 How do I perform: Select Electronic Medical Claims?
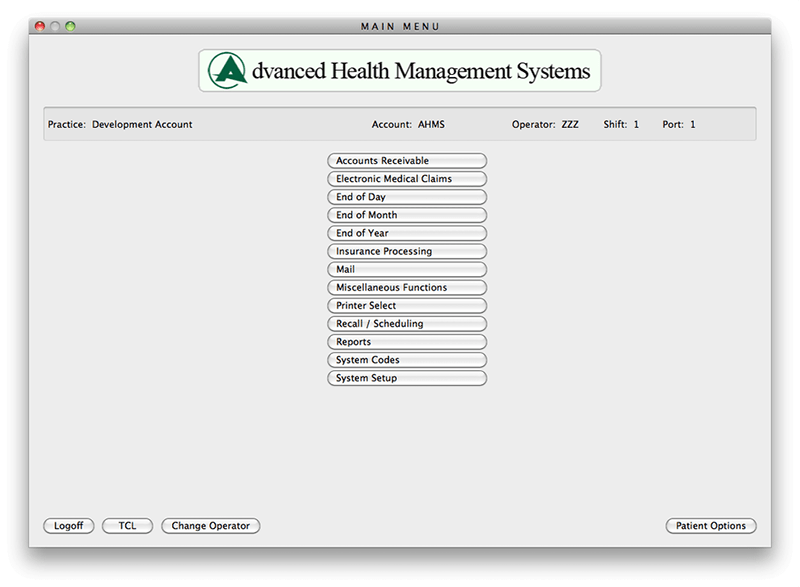click(406, 178)
